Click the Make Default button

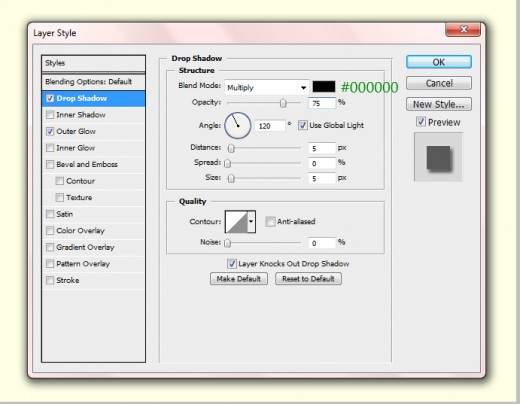point(239,279)
